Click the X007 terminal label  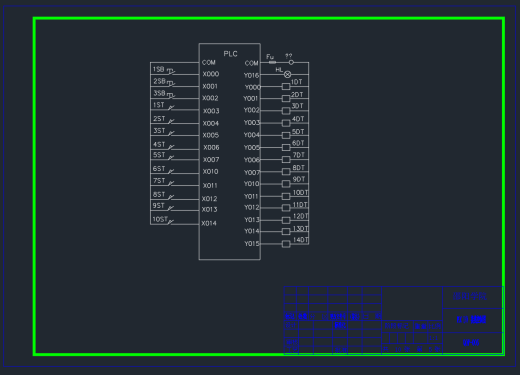[211, 160]
